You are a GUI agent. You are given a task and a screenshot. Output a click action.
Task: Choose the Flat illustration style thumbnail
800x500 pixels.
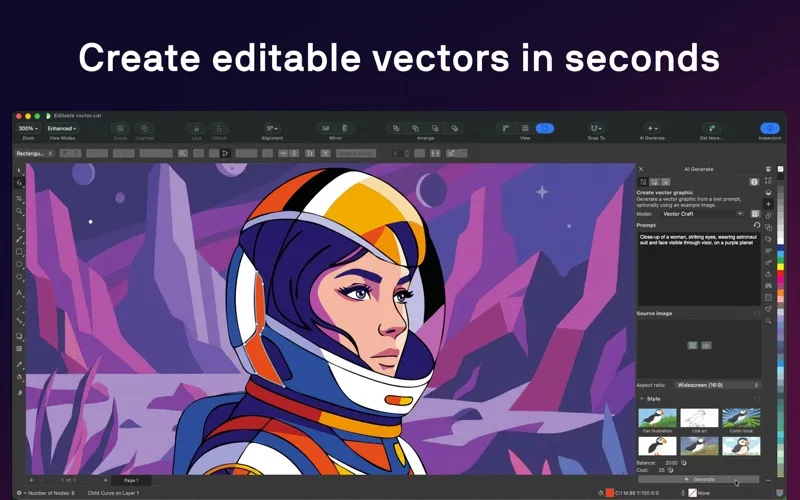[657, 418]
